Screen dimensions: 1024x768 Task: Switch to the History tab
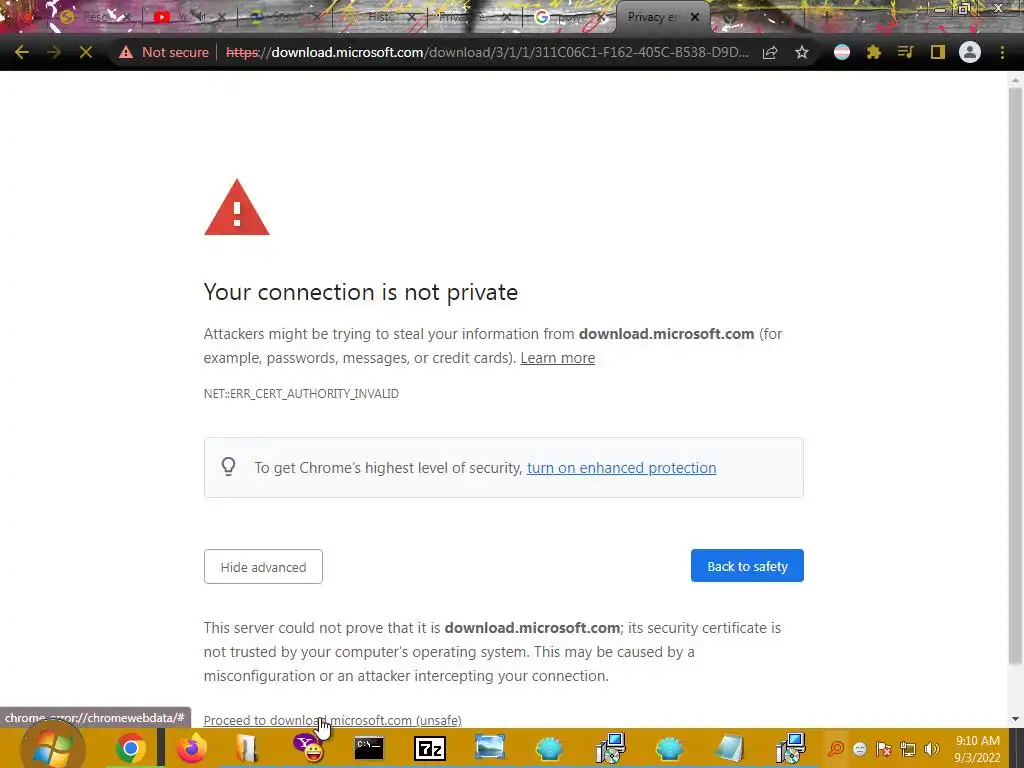coord(380,17)
